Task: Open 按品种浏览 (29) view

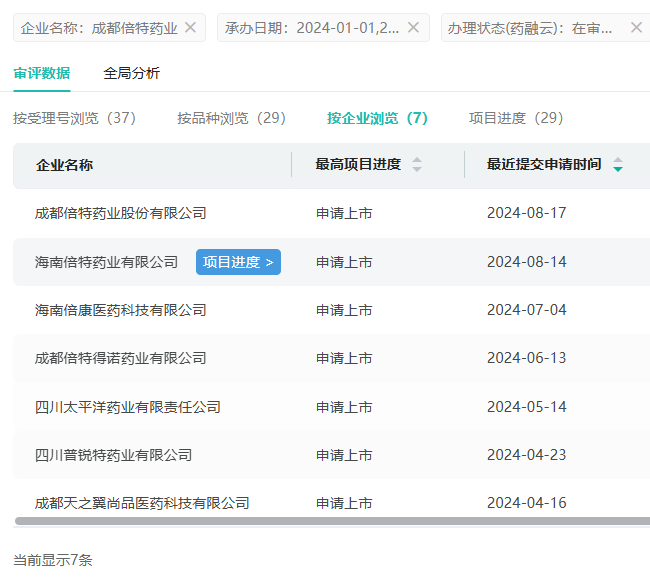Action: pyautogui.click(x=231, y=118)
